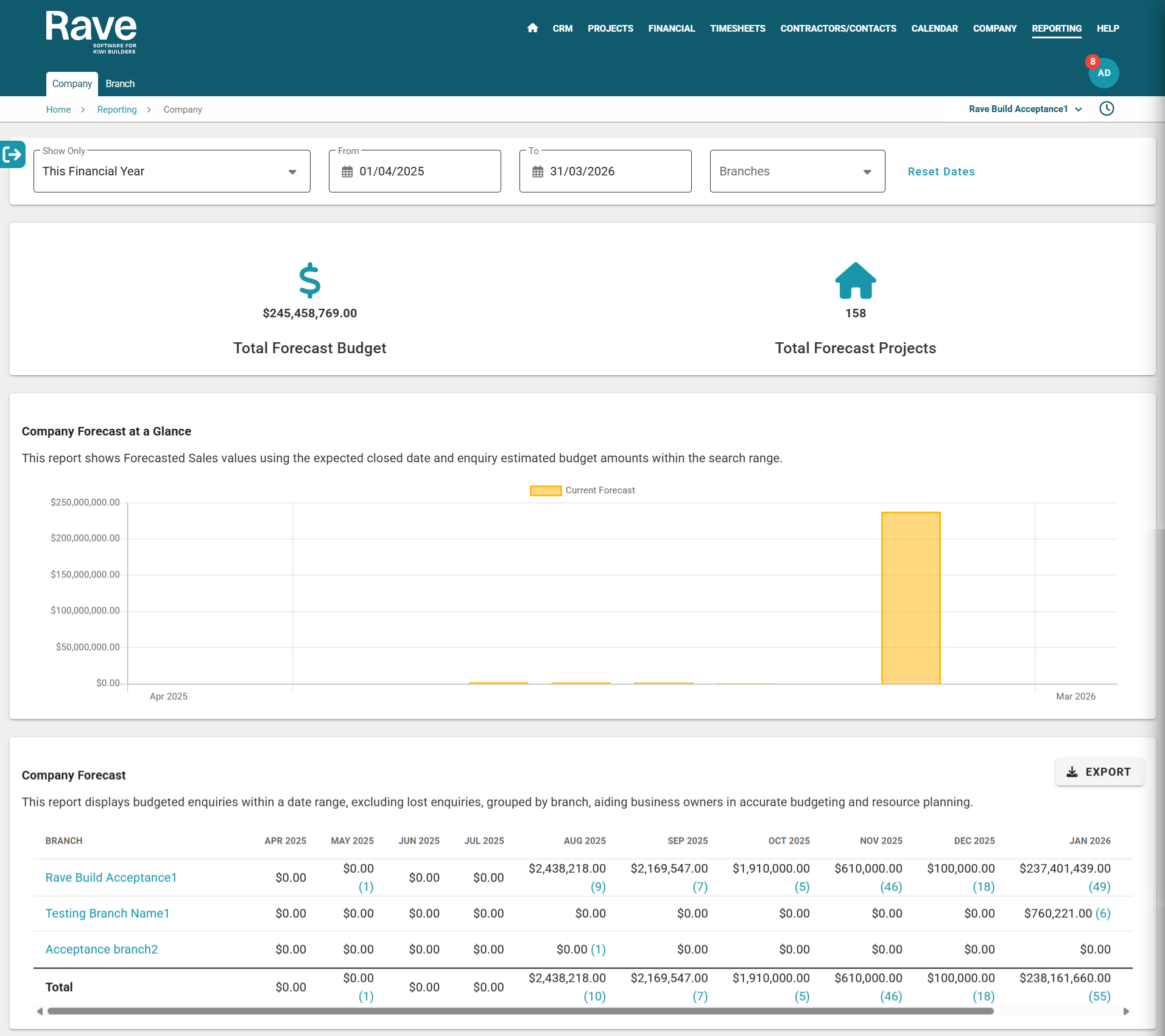Click the Total Forecast Budget dollar icon

[309, 280]
